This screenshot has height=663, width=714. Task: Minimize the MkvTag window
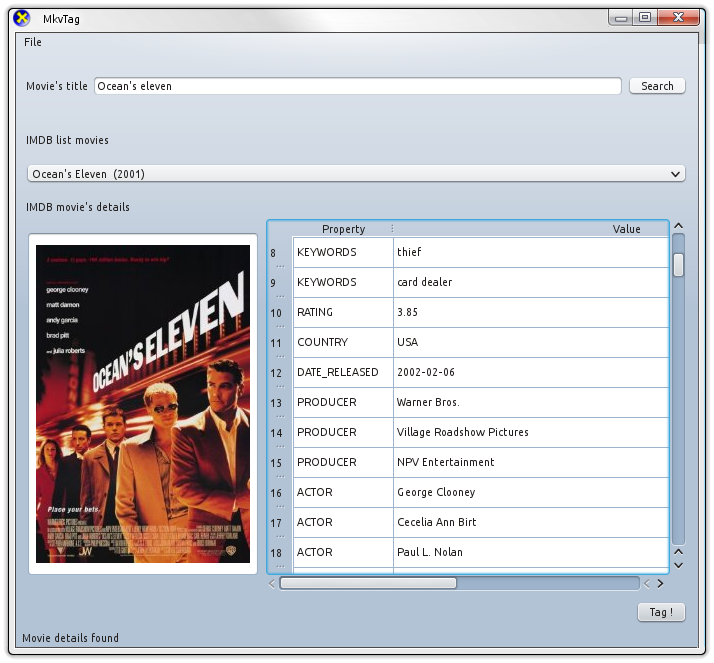tap(621, 18)
